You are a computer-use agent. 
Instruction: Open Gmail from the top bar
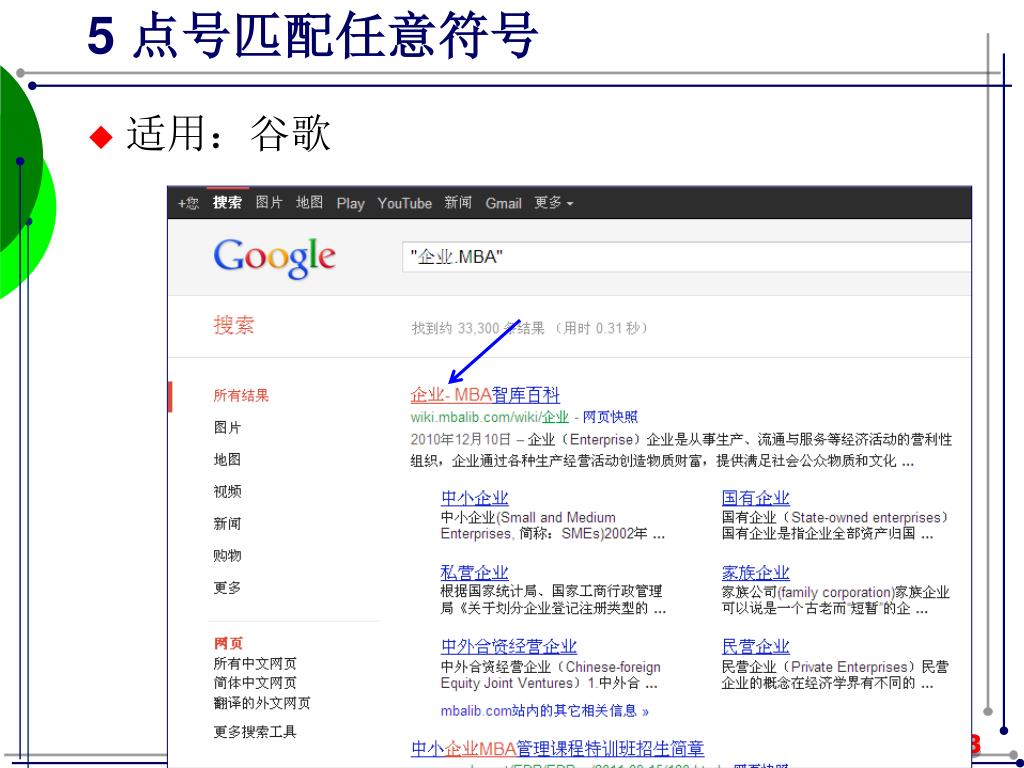pyautogui.click(x=504, y=203)
